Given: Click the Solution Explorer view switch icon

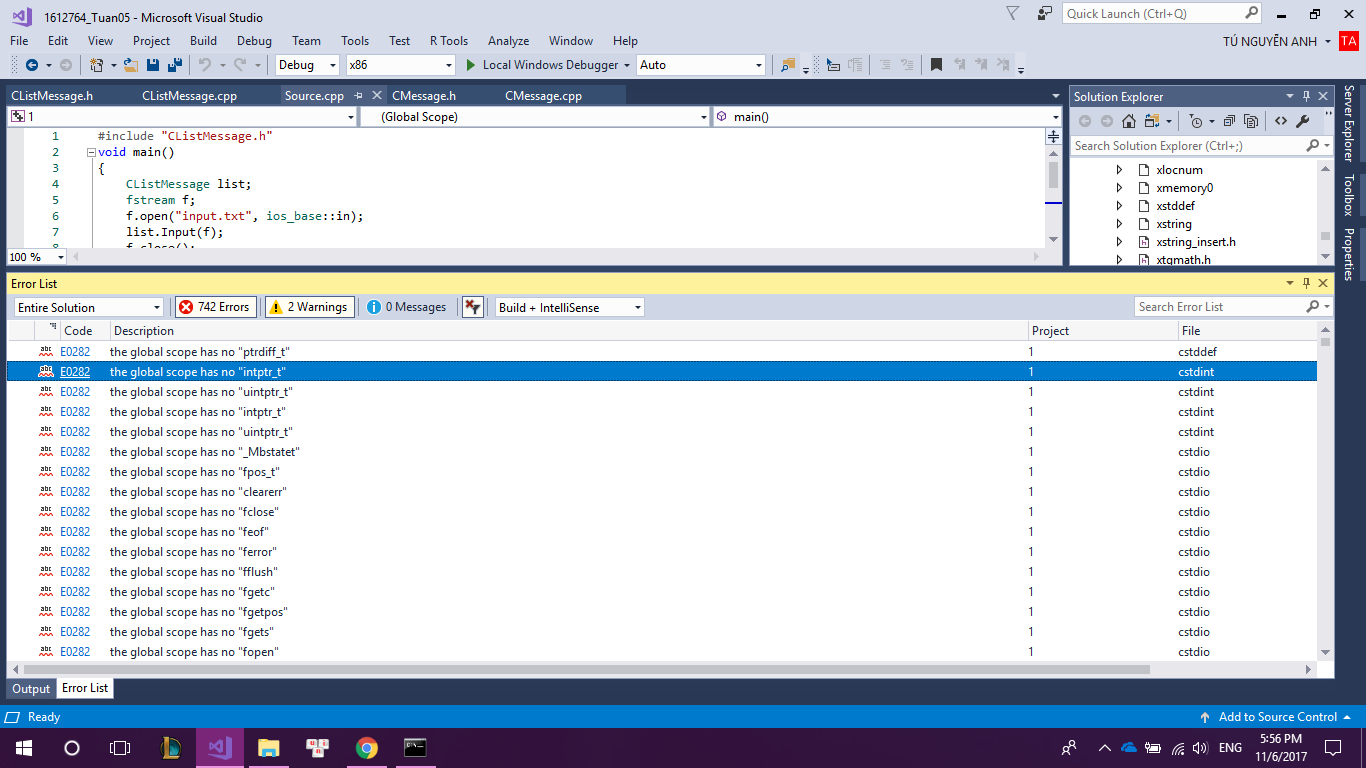Looking at the screenshot, I should tap(1153, 121).
